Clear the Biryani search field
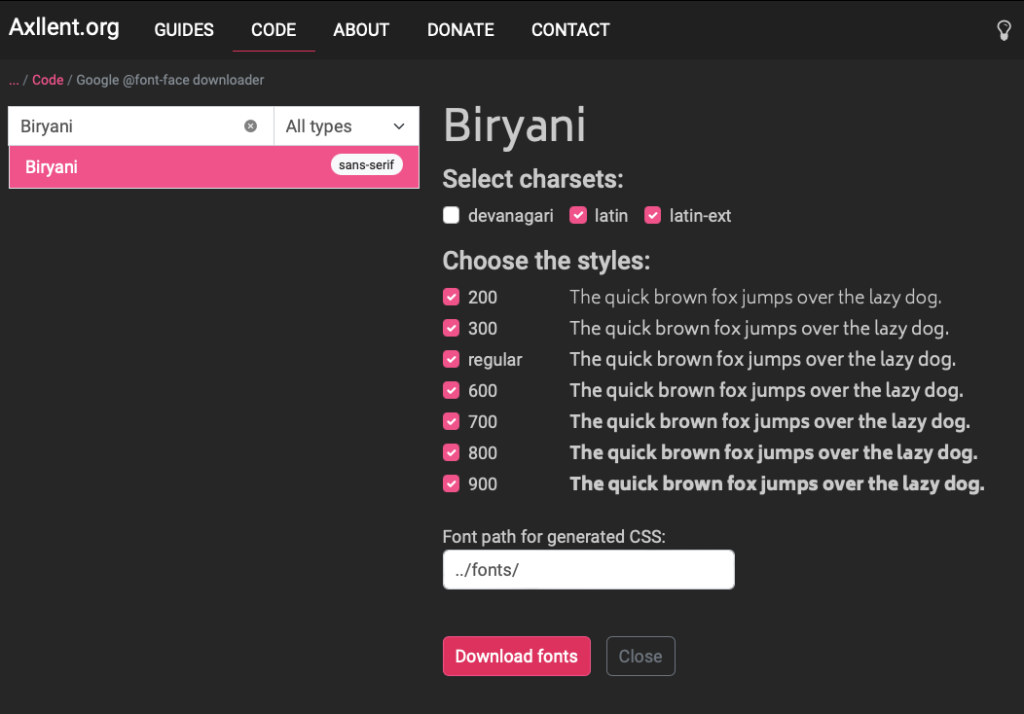This screenshot has height=714, width=1024. (x=250, y=126)
